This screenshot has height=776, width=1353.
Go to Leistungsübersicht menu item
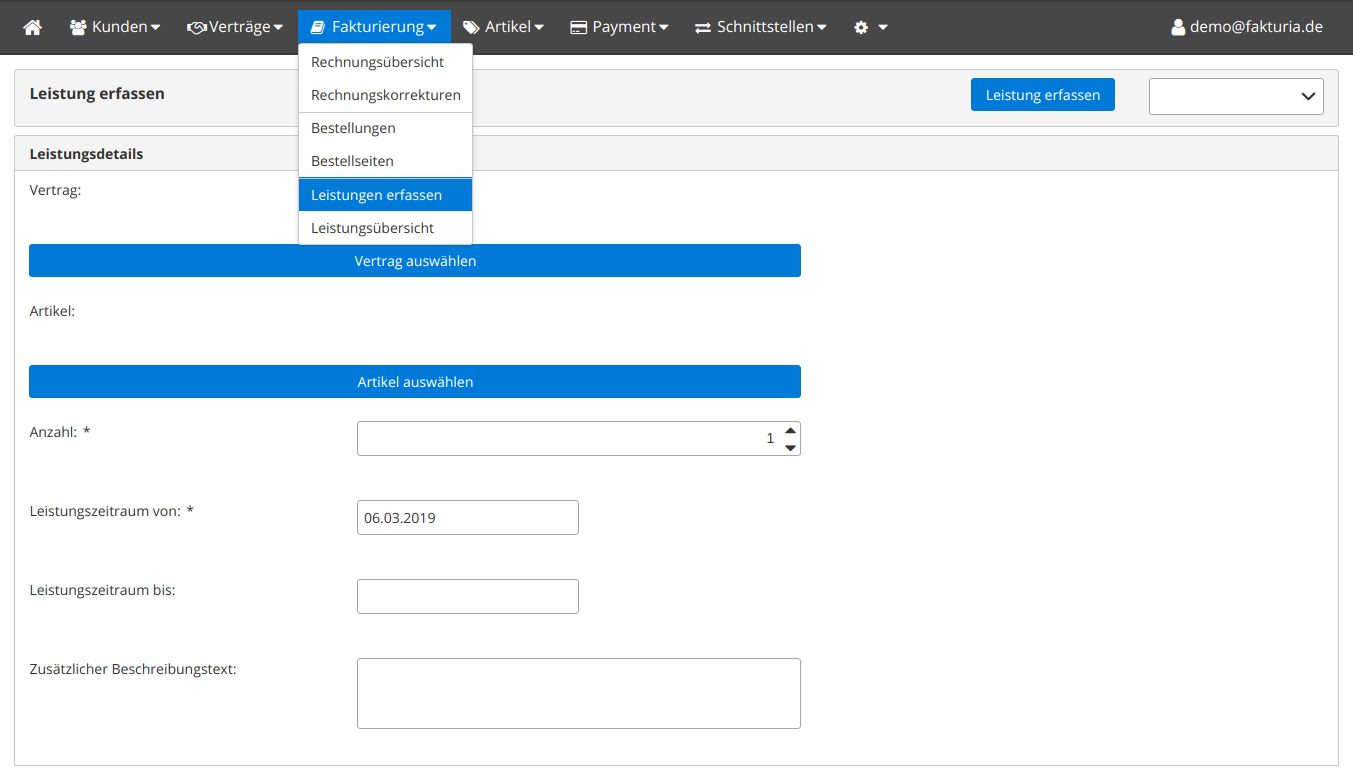(372, 228)
